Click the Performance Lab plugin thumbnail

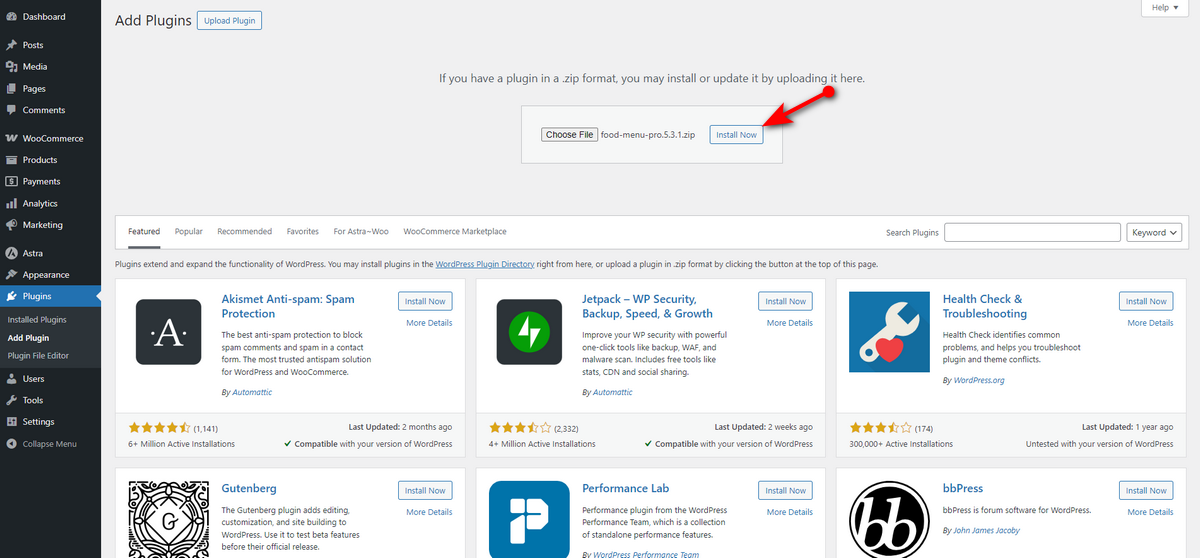click(529, 519)
